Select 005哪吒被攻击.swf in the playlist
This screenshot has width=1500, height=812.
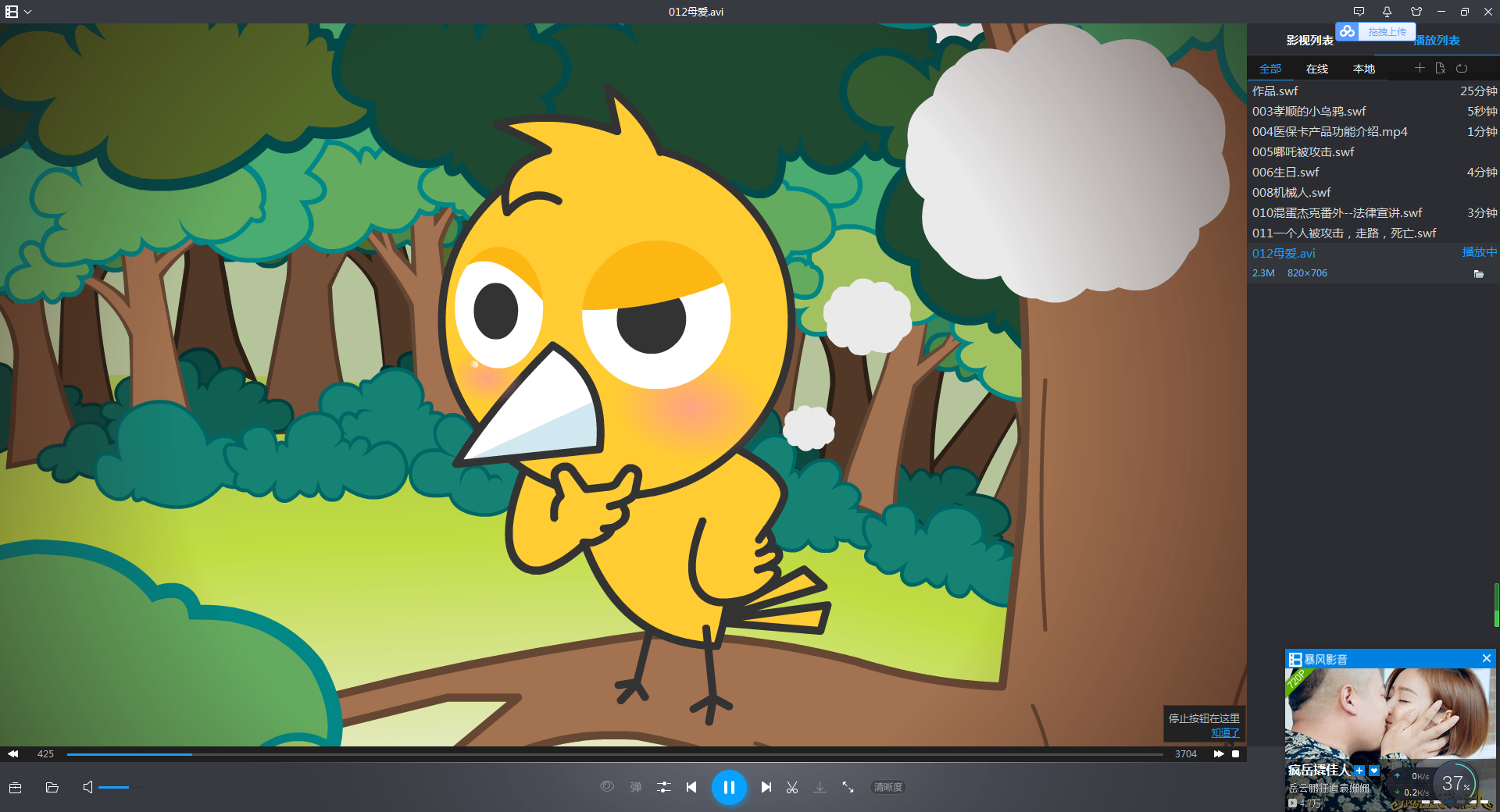coord(1373,152)
